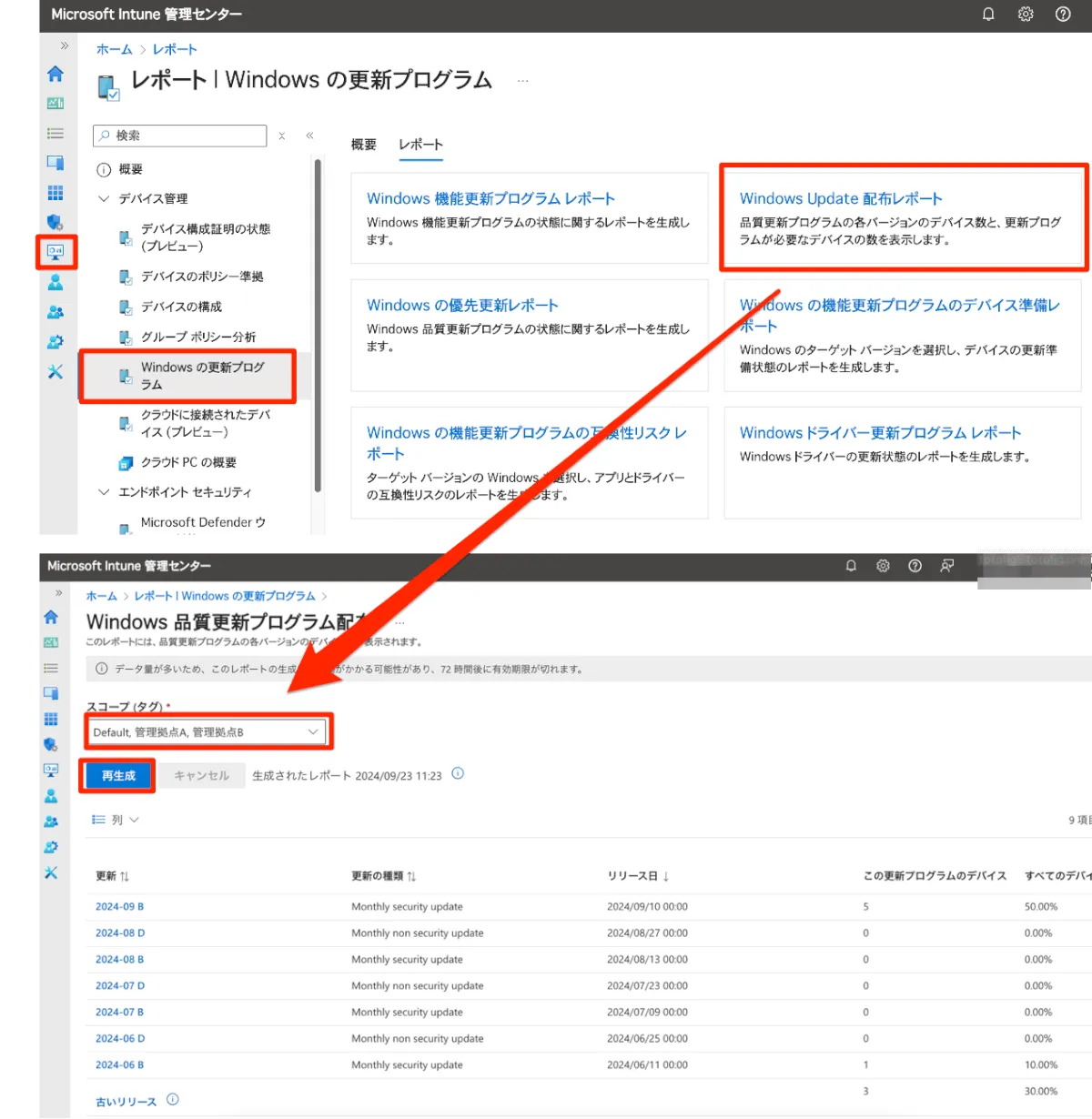This screenshot has width=1092, height=1119.
Task: Open the 列 column chooser dropdown
Action: click(x=116, y=820)
